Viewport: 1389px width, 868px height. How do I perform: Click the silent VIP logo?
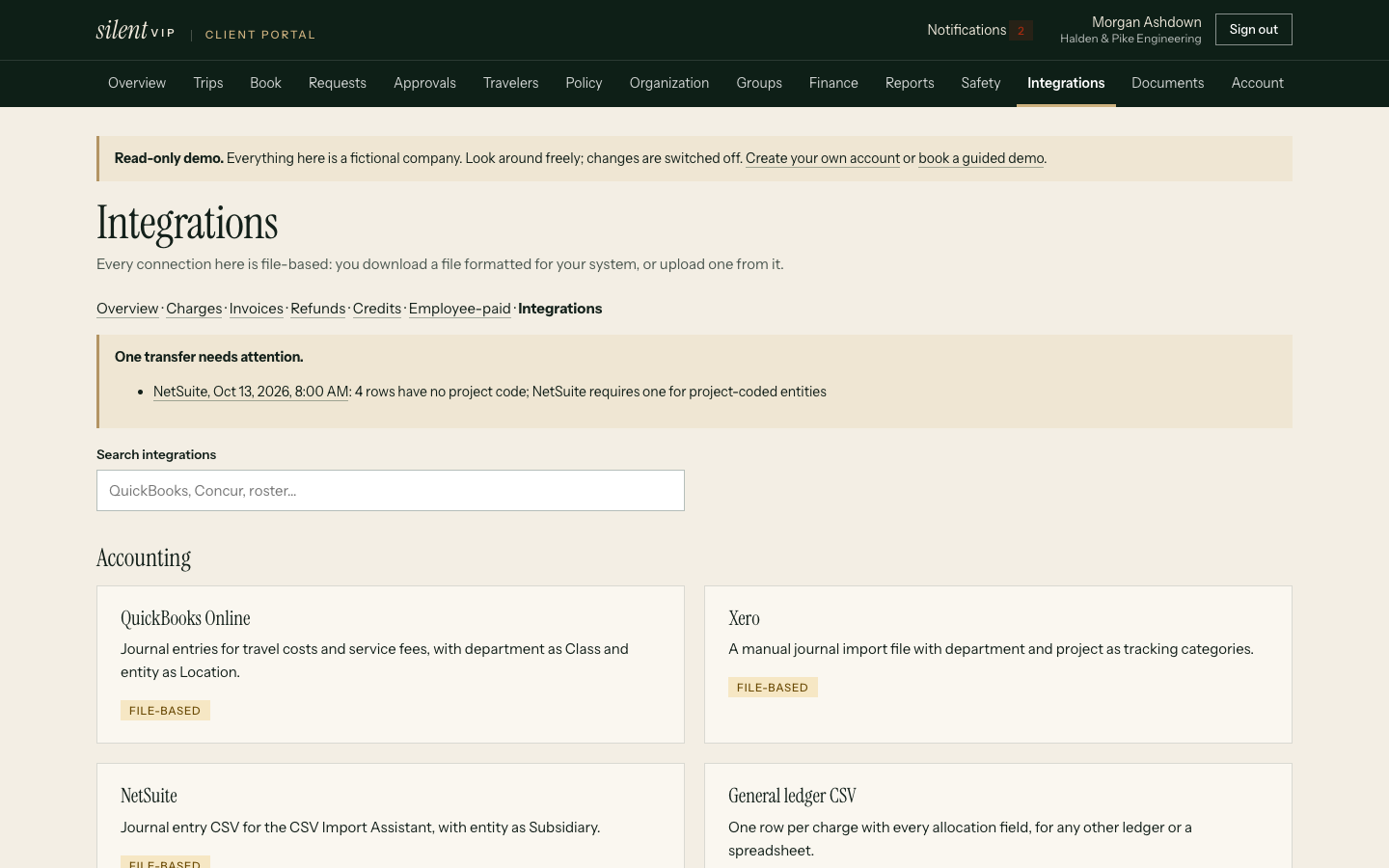[136, 30]
